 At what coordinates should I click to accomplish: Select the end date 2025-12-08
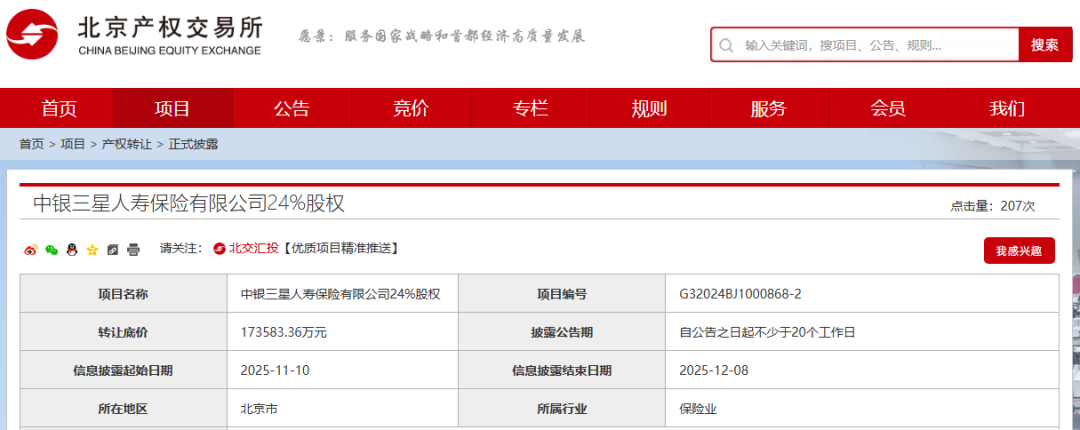(x=714, y=371)
